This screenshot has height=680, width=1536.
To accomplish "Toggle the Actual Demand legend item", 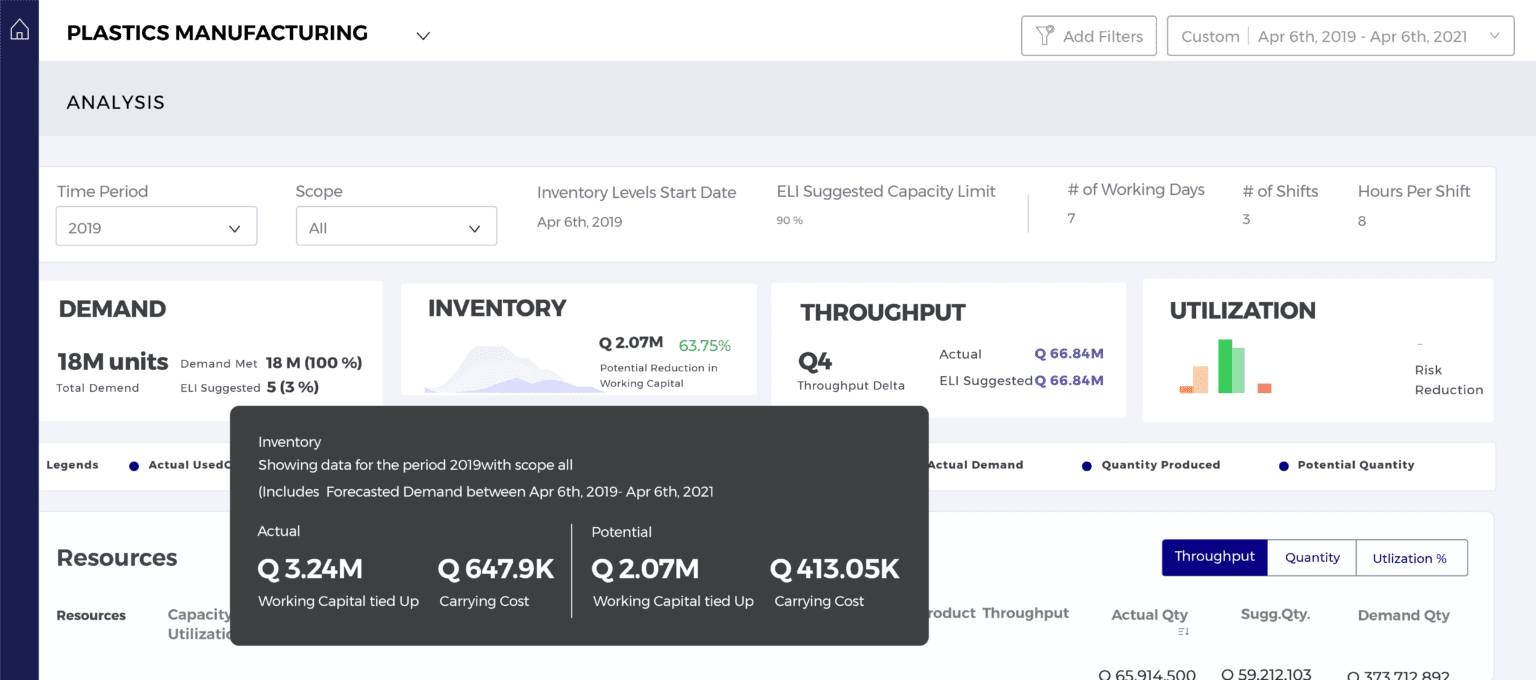I will click(x=976, y=465).
